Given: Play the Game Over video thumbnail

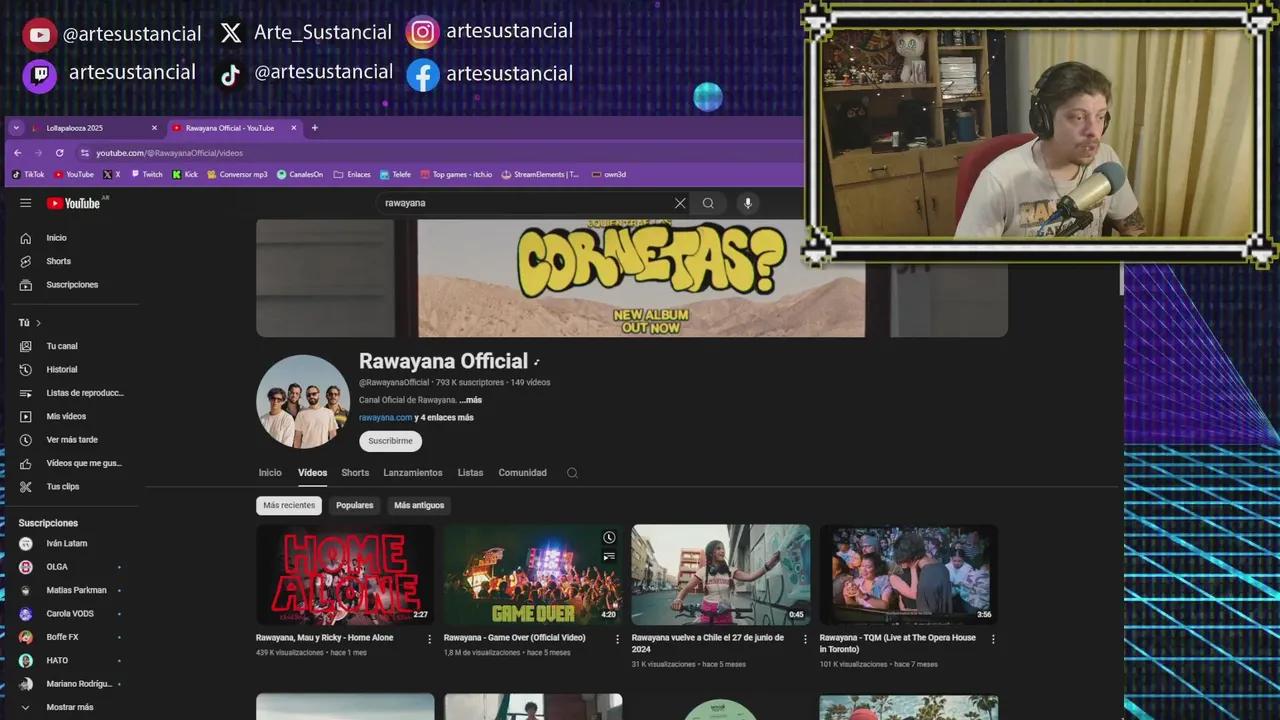Looking at the screenshot, I should 533,575.
